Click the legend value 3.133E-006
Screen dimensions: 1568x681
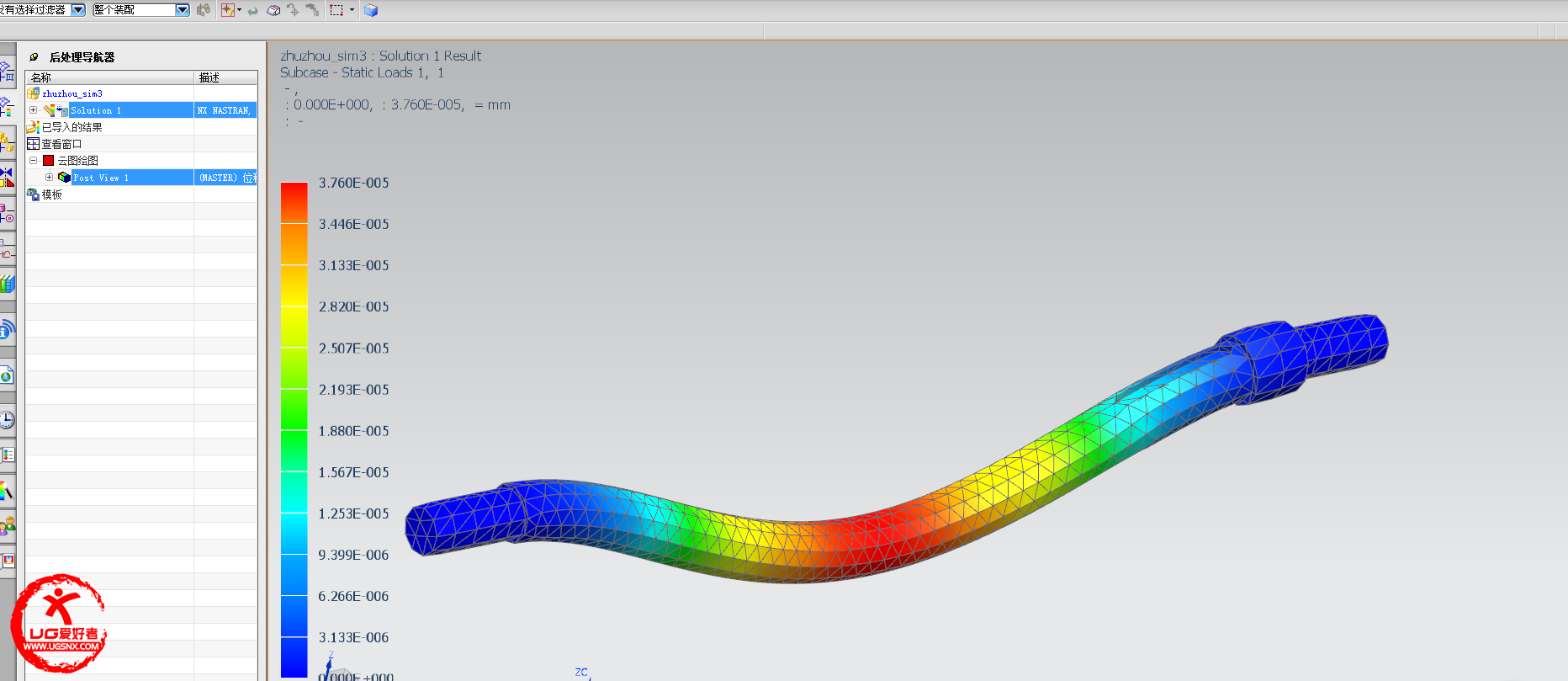tap(353, 637)
